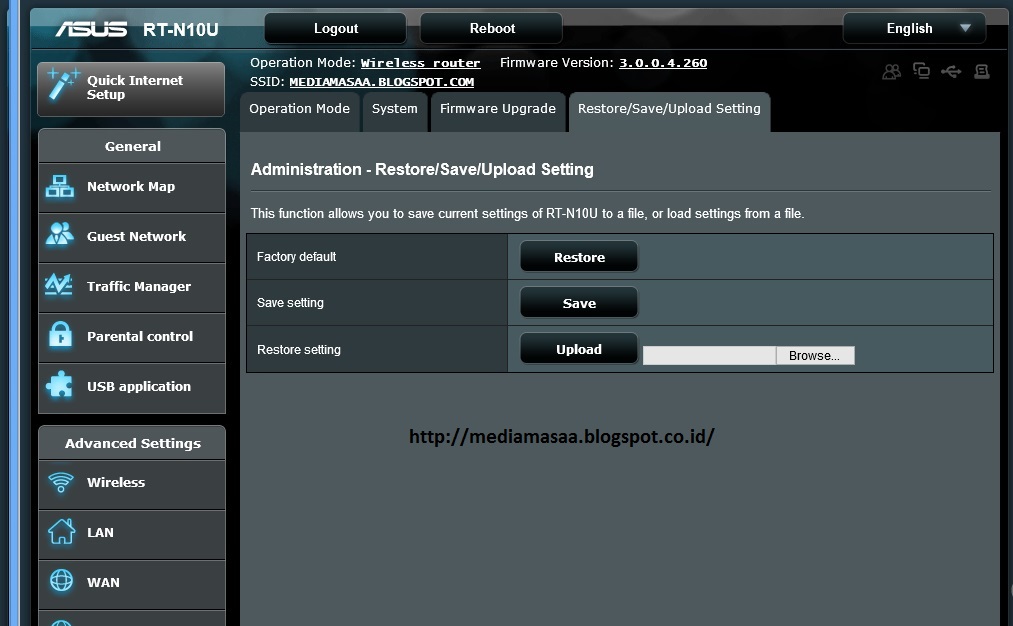Click the LAN house icon
This screenshot has width=1013, height=626.
tap(61, 532)
